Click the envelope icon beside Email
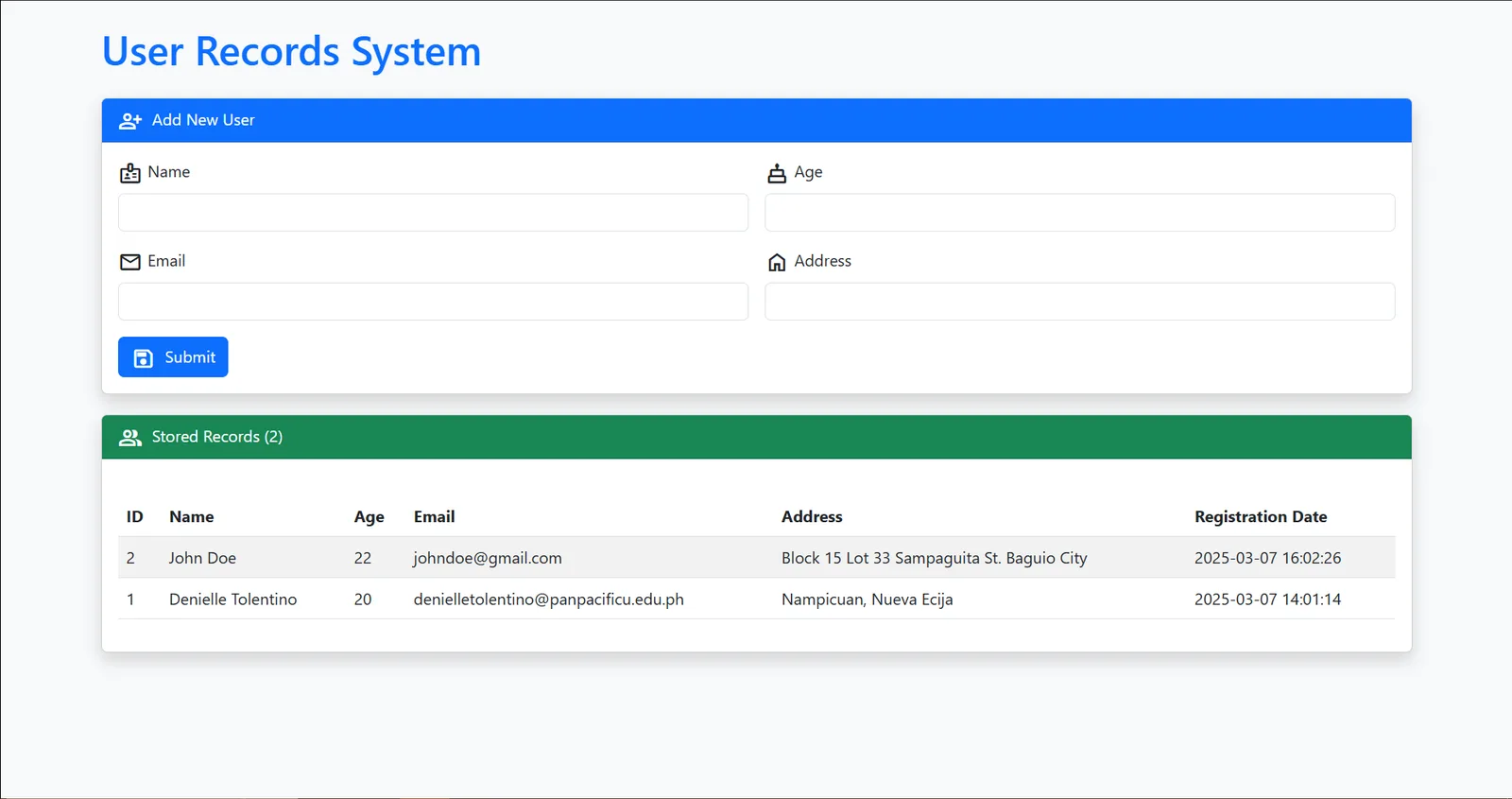Viewport: 1512px width, 799px height. (x=130, y=262)
